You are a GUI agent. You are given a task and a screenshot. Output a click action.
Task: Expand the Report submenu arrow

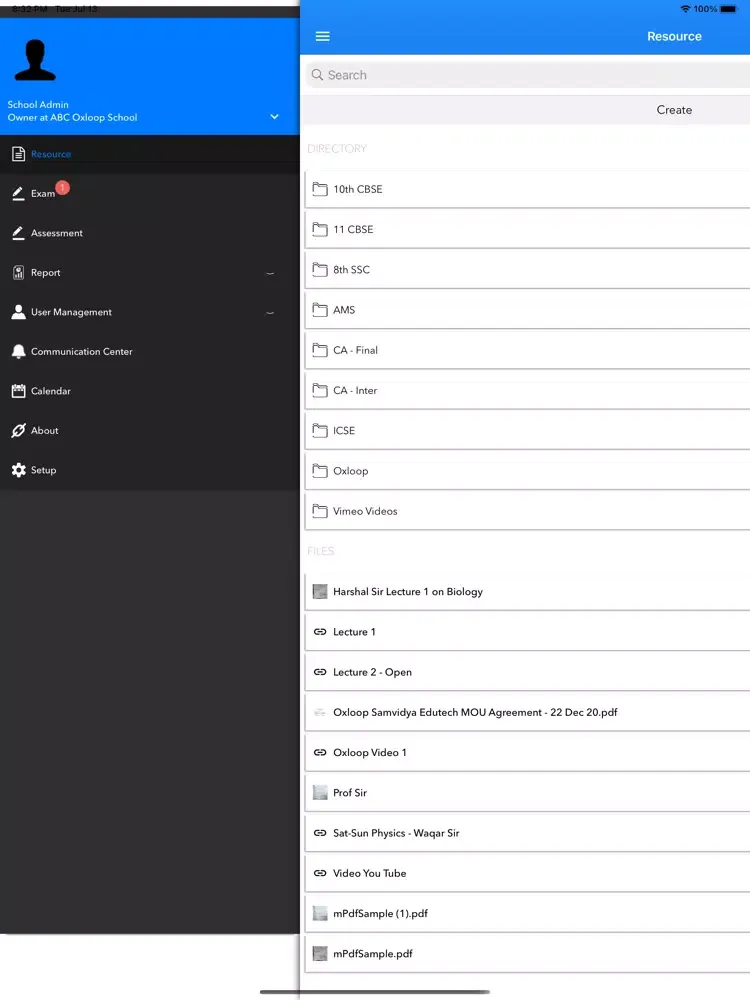point(270,273)
